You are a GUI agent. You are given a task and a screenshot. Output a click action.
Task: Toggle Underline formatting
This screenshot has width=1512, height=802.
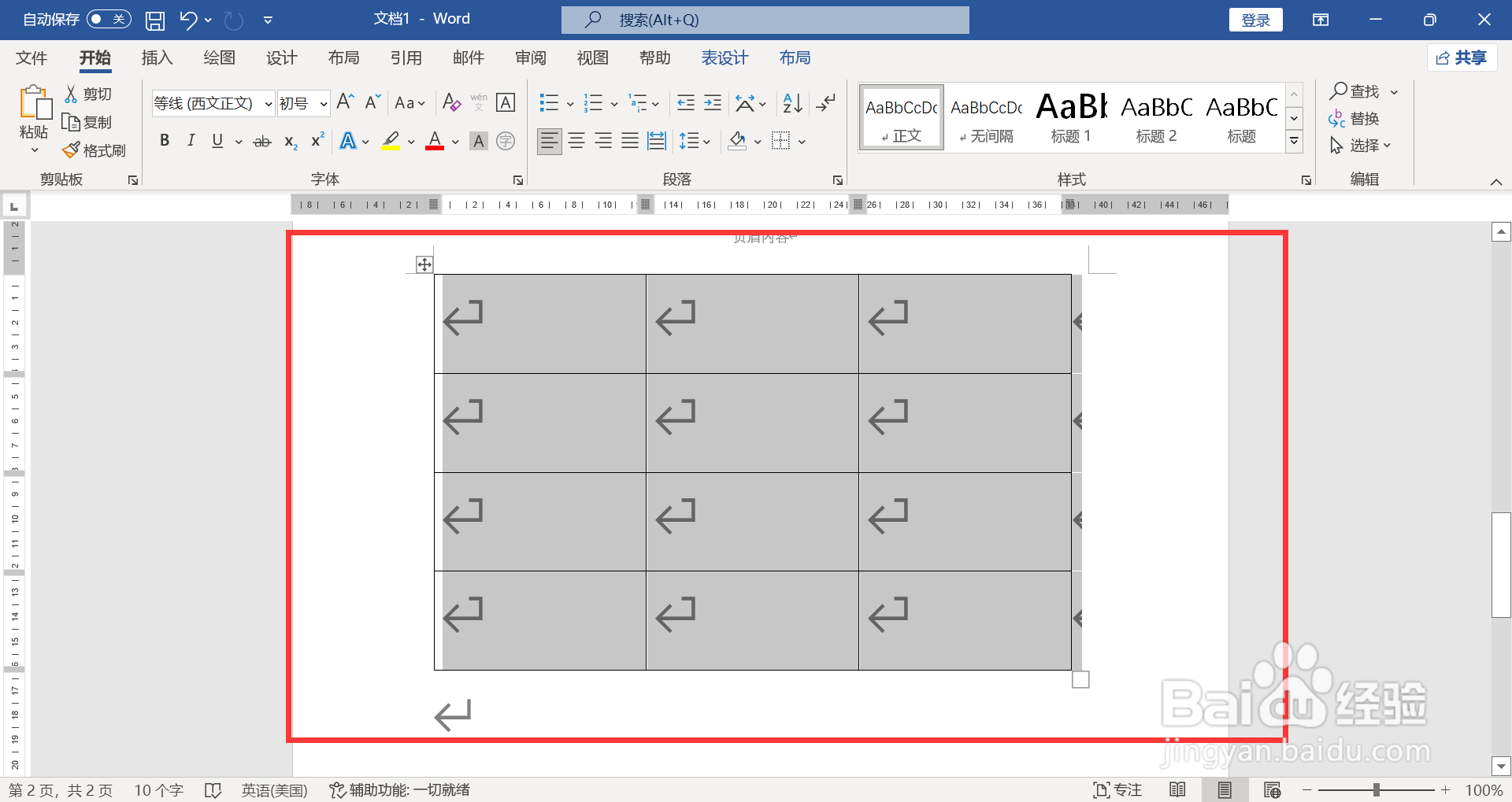click(217, 141)
